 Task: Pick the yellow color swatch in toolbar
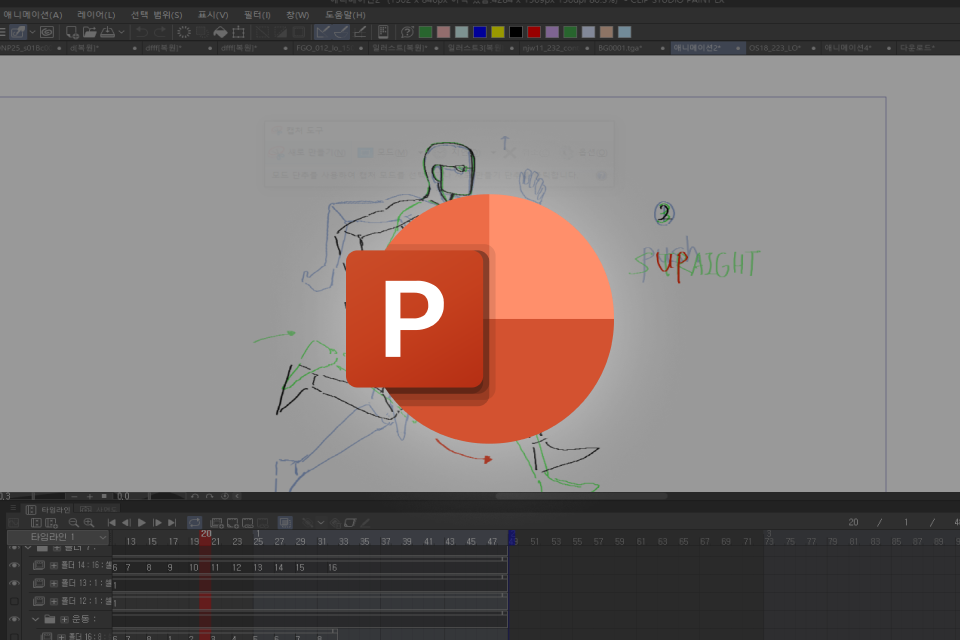498,32
